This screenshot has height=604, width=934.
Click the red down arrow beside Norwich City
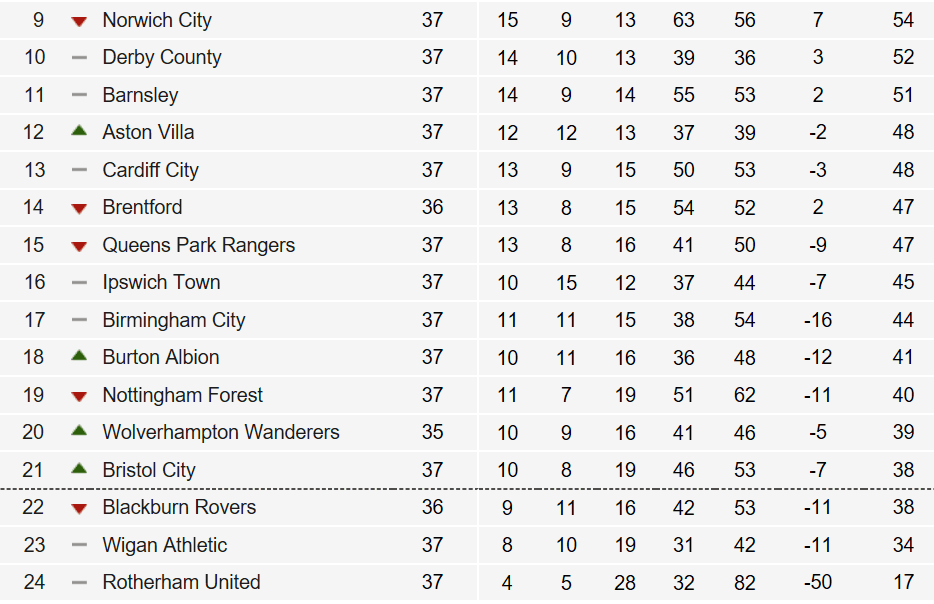(x=79, y=21)
